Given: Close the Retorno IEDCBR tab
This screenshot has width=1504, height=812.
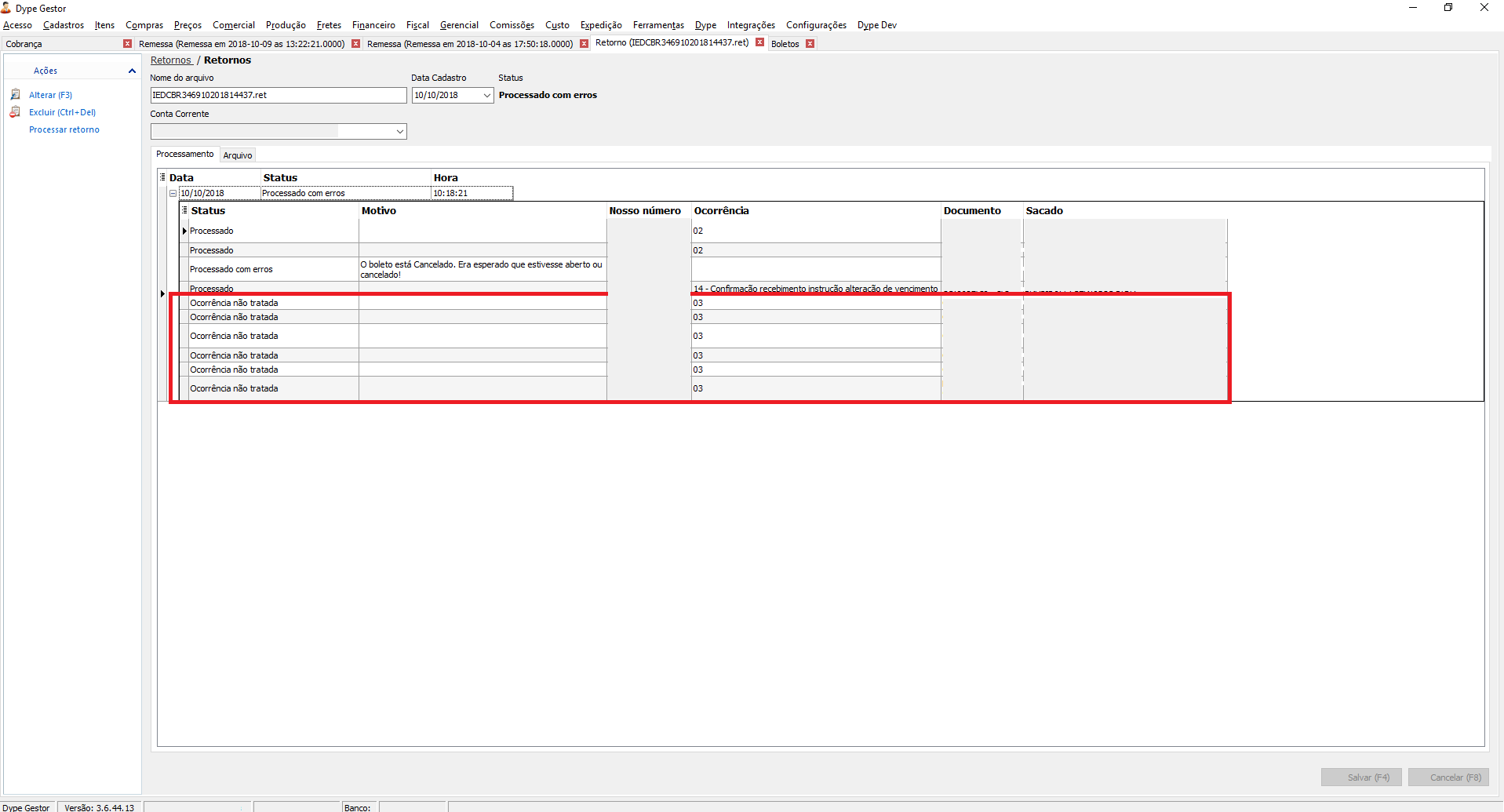Looking at the screenshot, I should (759, 42).
